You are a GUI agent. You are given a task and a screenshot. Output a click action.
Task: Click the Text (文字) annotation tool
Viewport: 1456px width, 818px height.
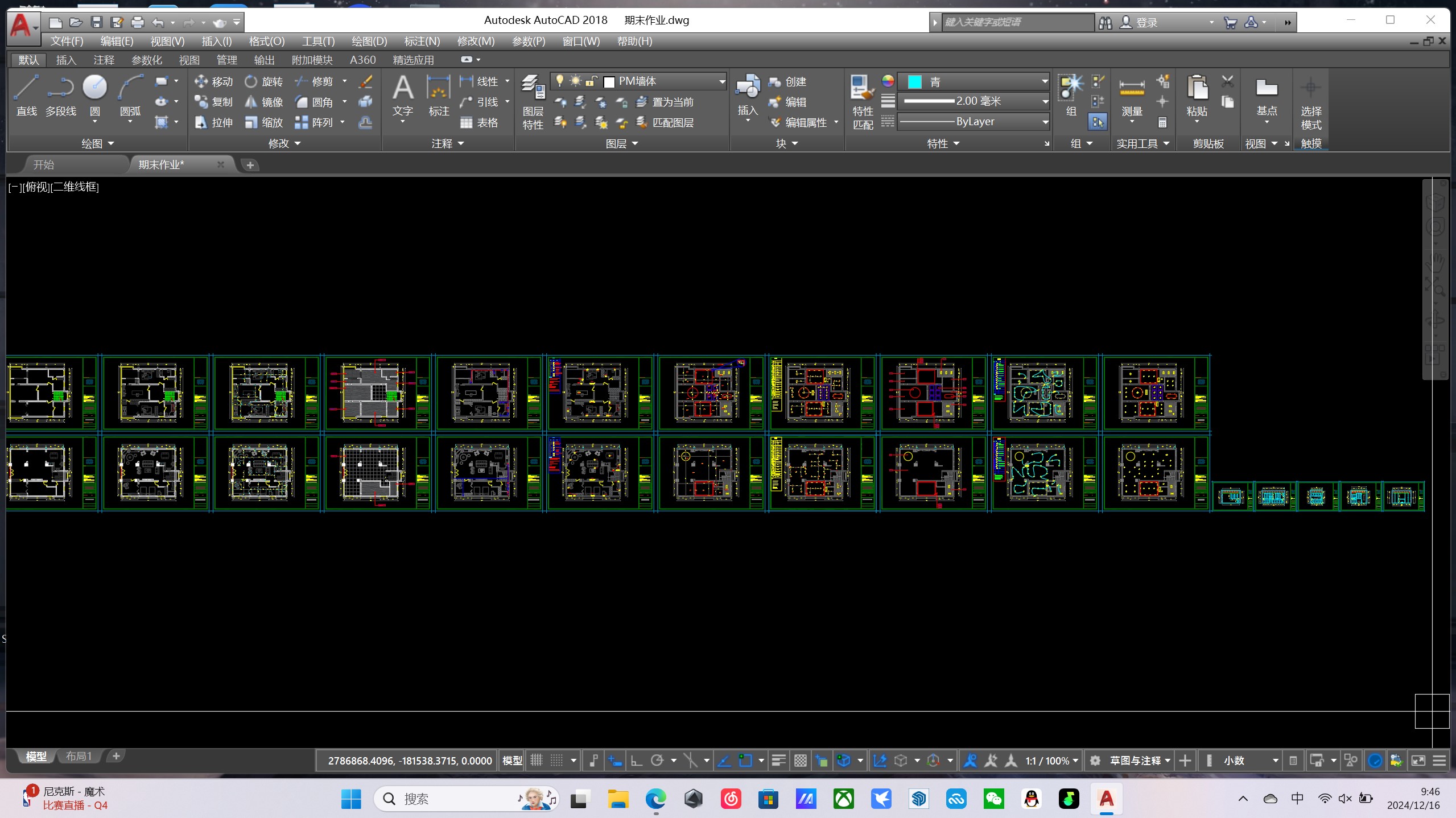coord(402,89)
